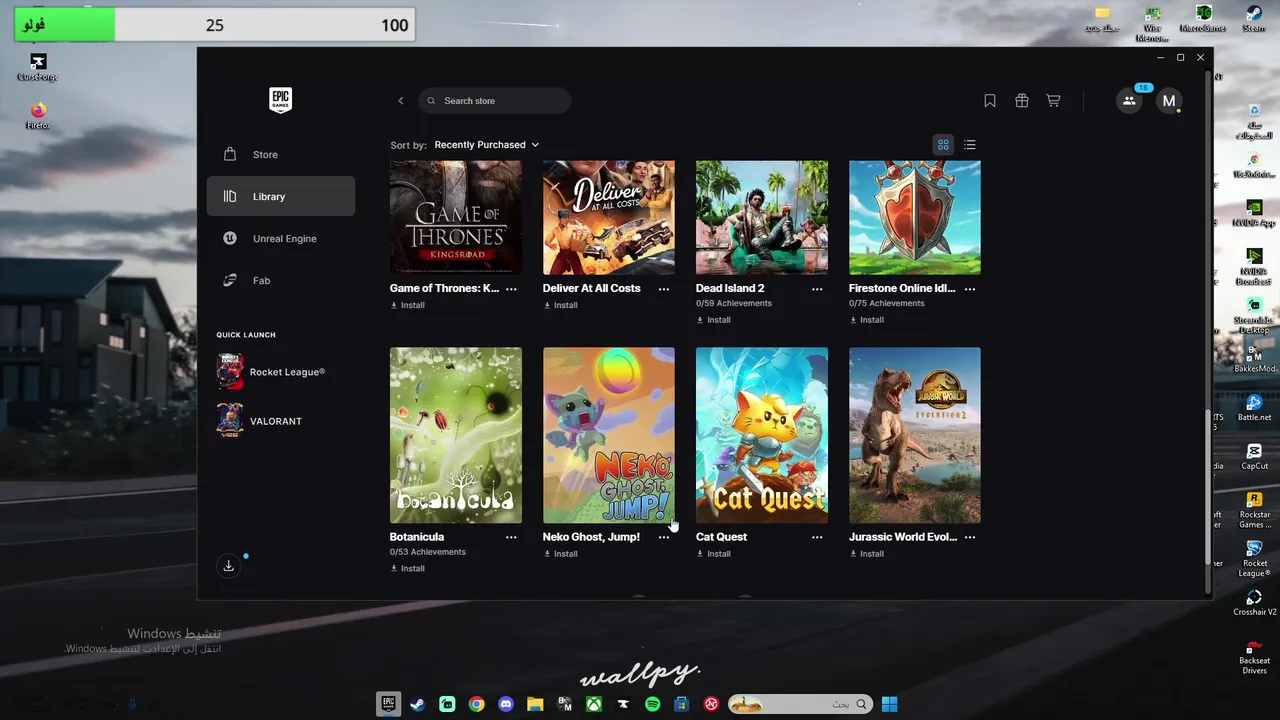Open the wishlist bookmark icon
1280x720 pixels.
990,101
